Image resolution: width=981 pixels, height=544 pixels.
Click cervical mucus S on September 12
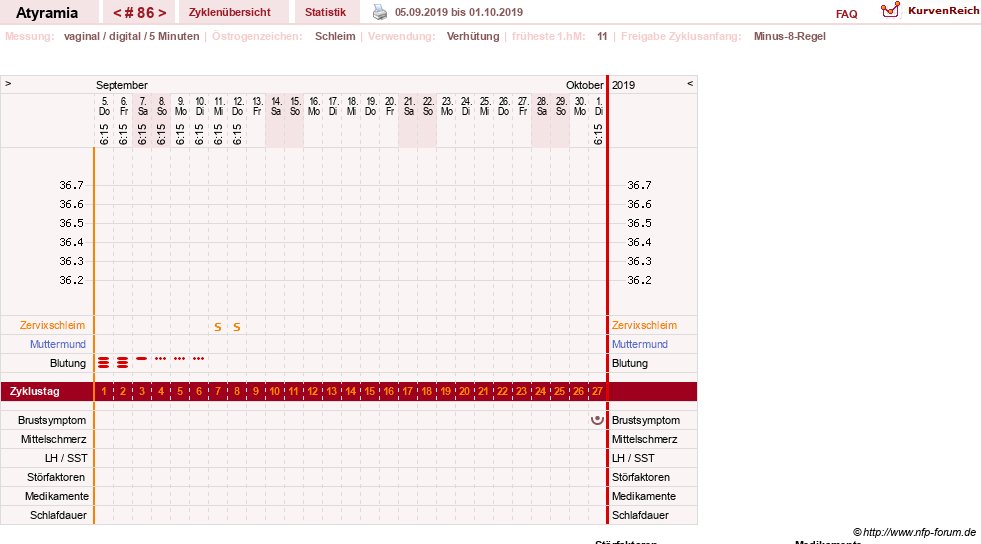coord(236,327)
